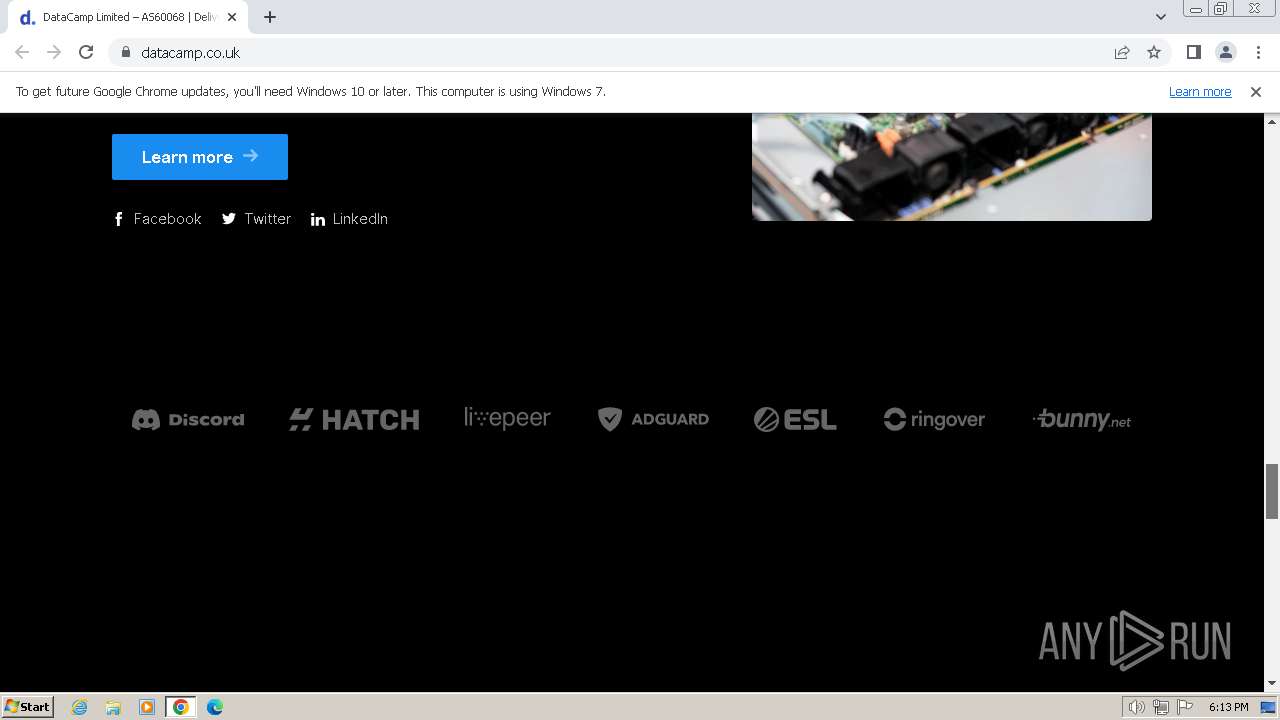Screen dimensions: 1280x720
Task: Click the scrollbar up arrow
Action: (x=1272, y=120)
